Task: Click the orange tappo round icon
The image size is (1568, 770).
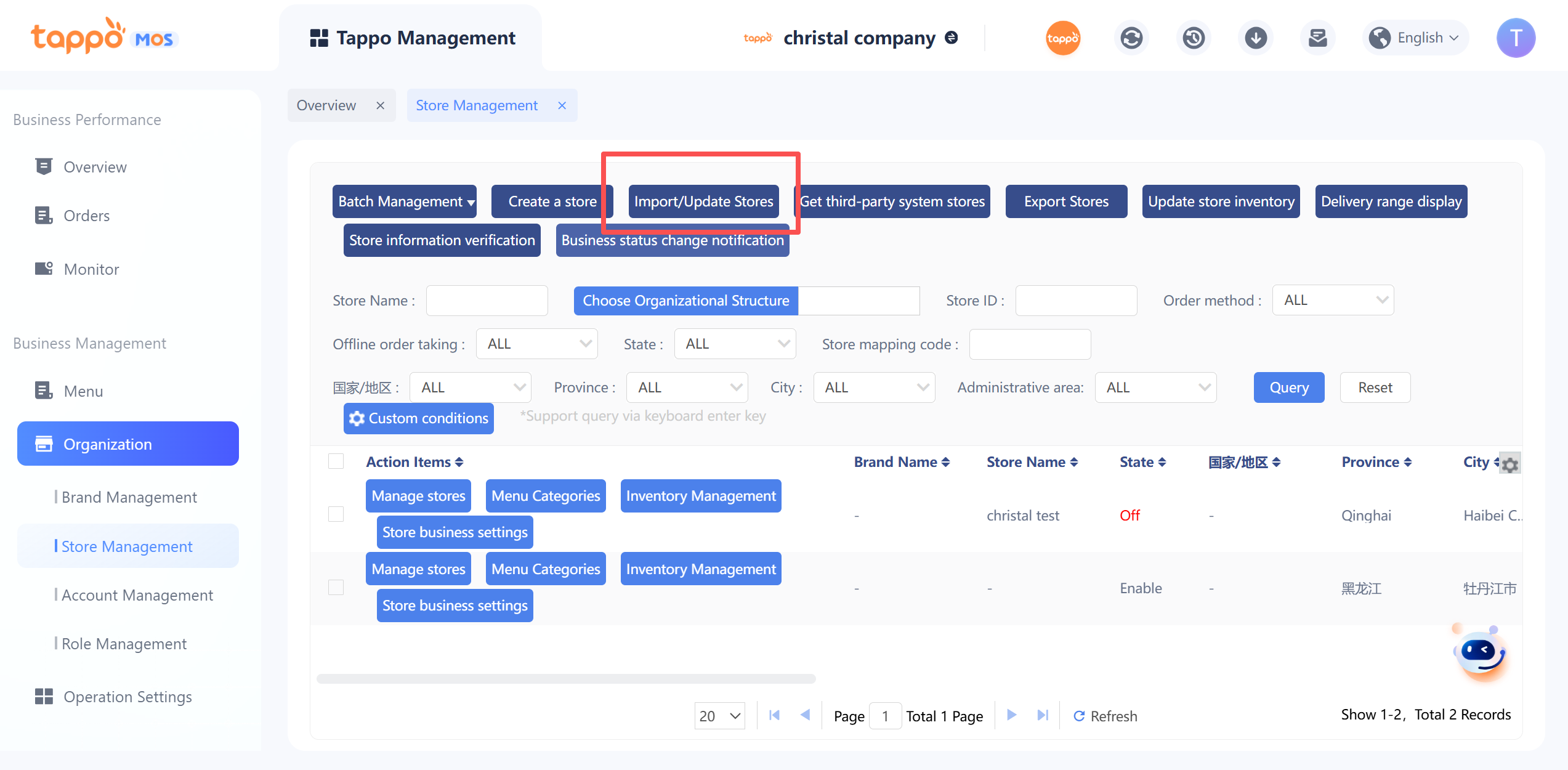Action: pos(1063,38)
